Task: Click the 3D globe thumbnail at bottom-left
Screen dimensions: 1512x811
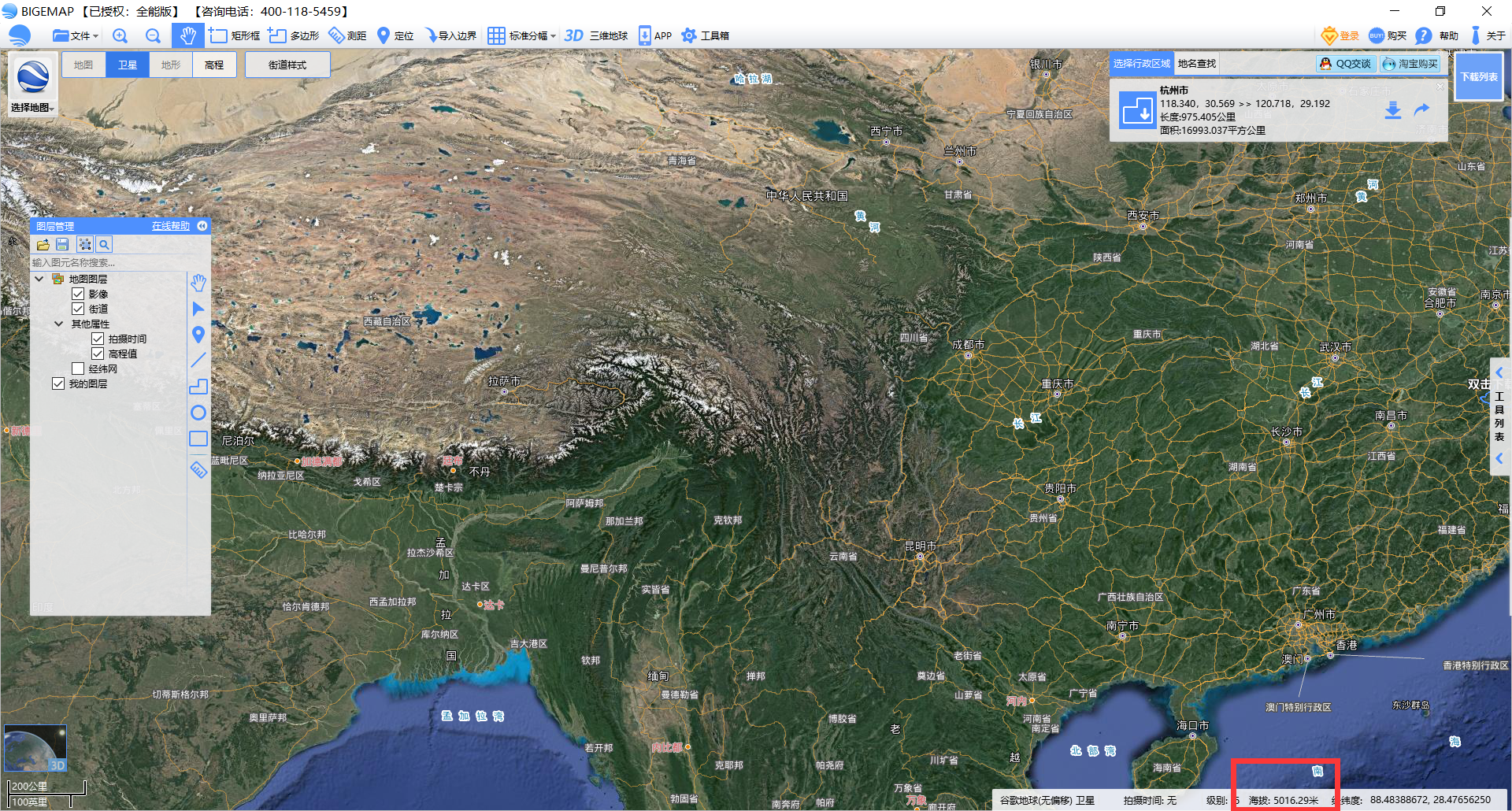Action: point(35,748)
